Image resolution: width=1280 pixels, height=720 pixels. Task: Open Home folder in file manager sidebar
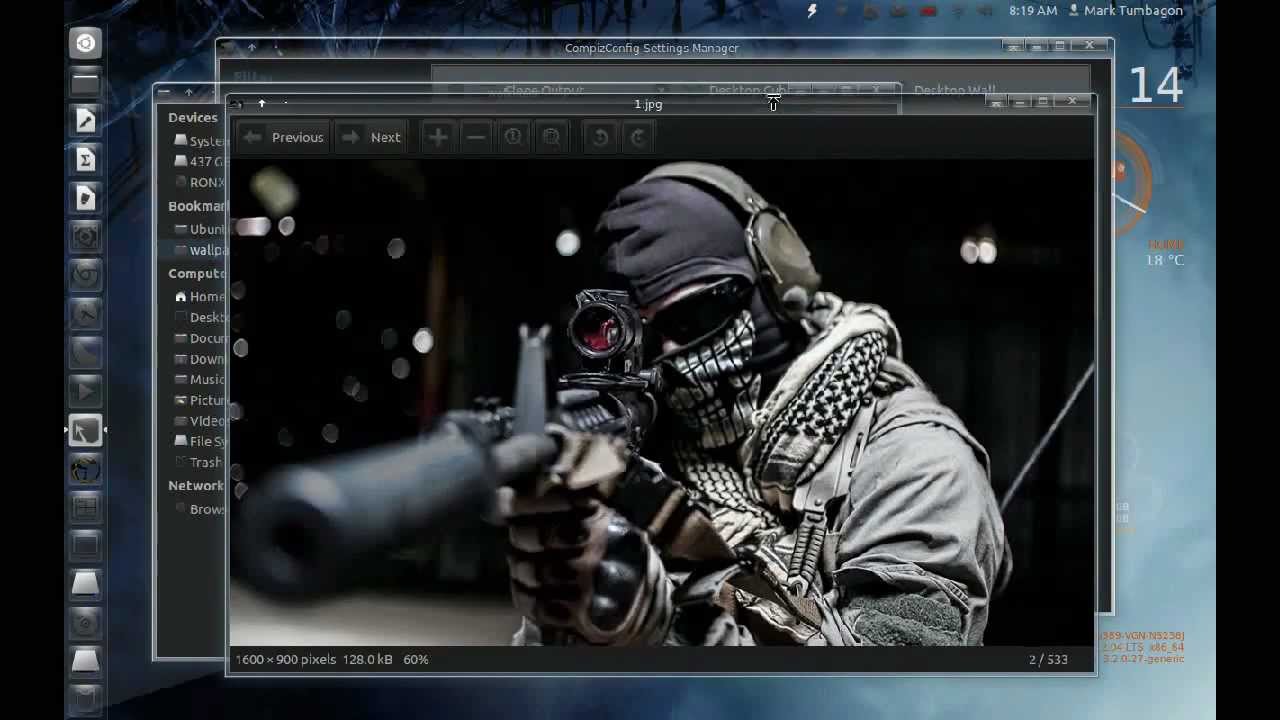[x=200, y=296]
